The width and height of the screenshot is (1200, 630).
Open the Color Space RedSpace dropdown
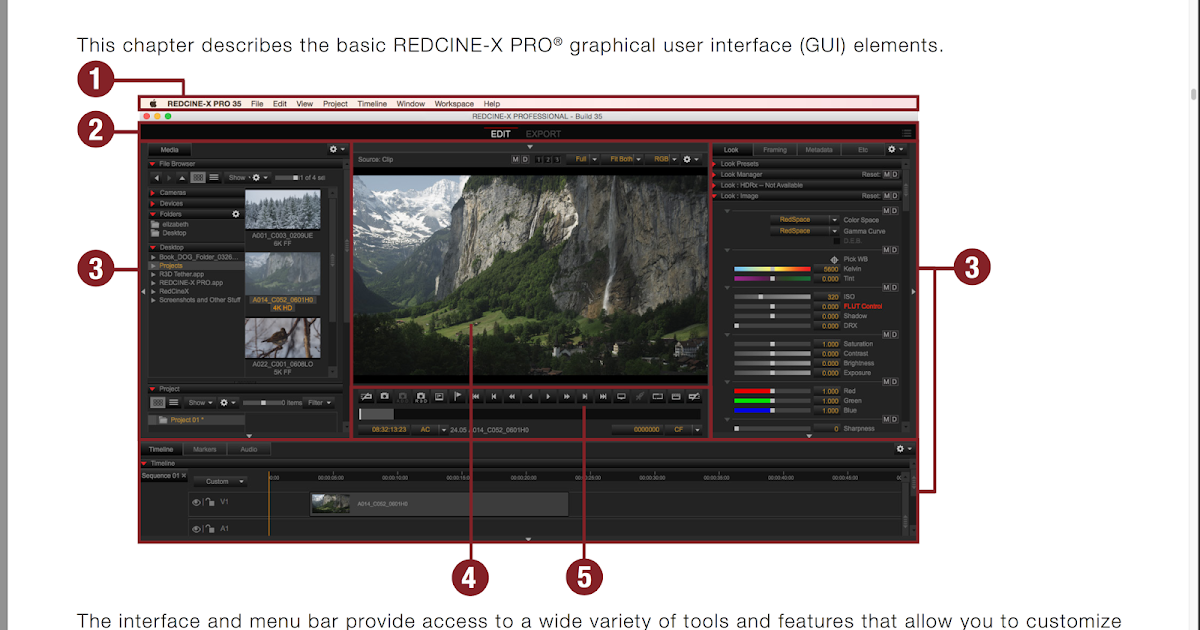(x=805, y=220)
